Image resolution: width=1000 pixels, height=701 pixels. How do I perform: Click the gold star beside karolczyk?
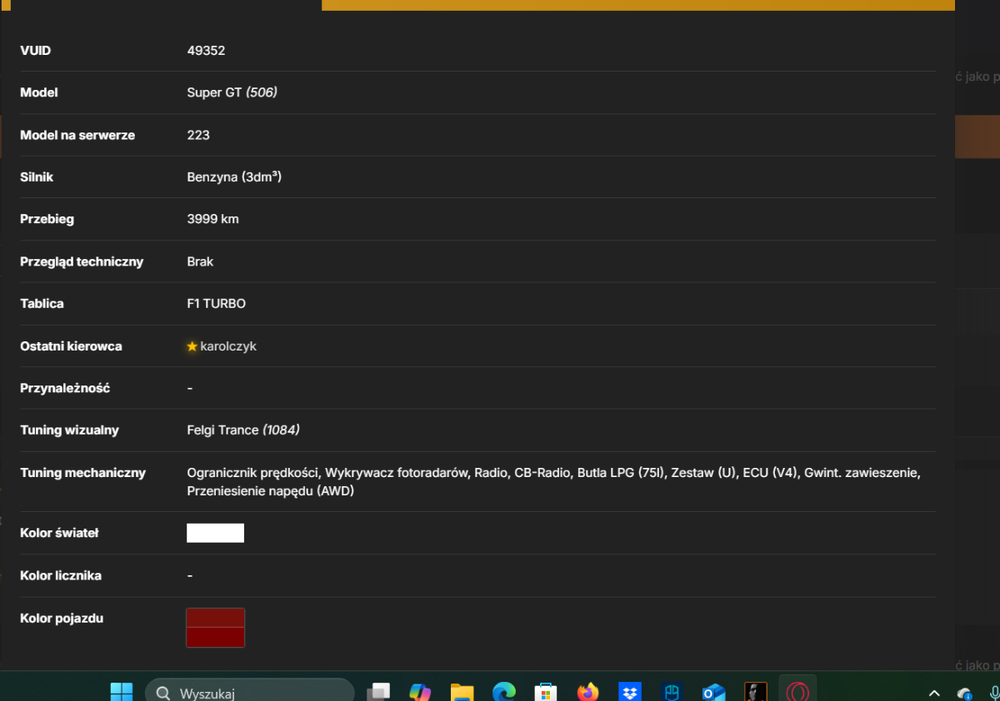(x=192, y=346)
